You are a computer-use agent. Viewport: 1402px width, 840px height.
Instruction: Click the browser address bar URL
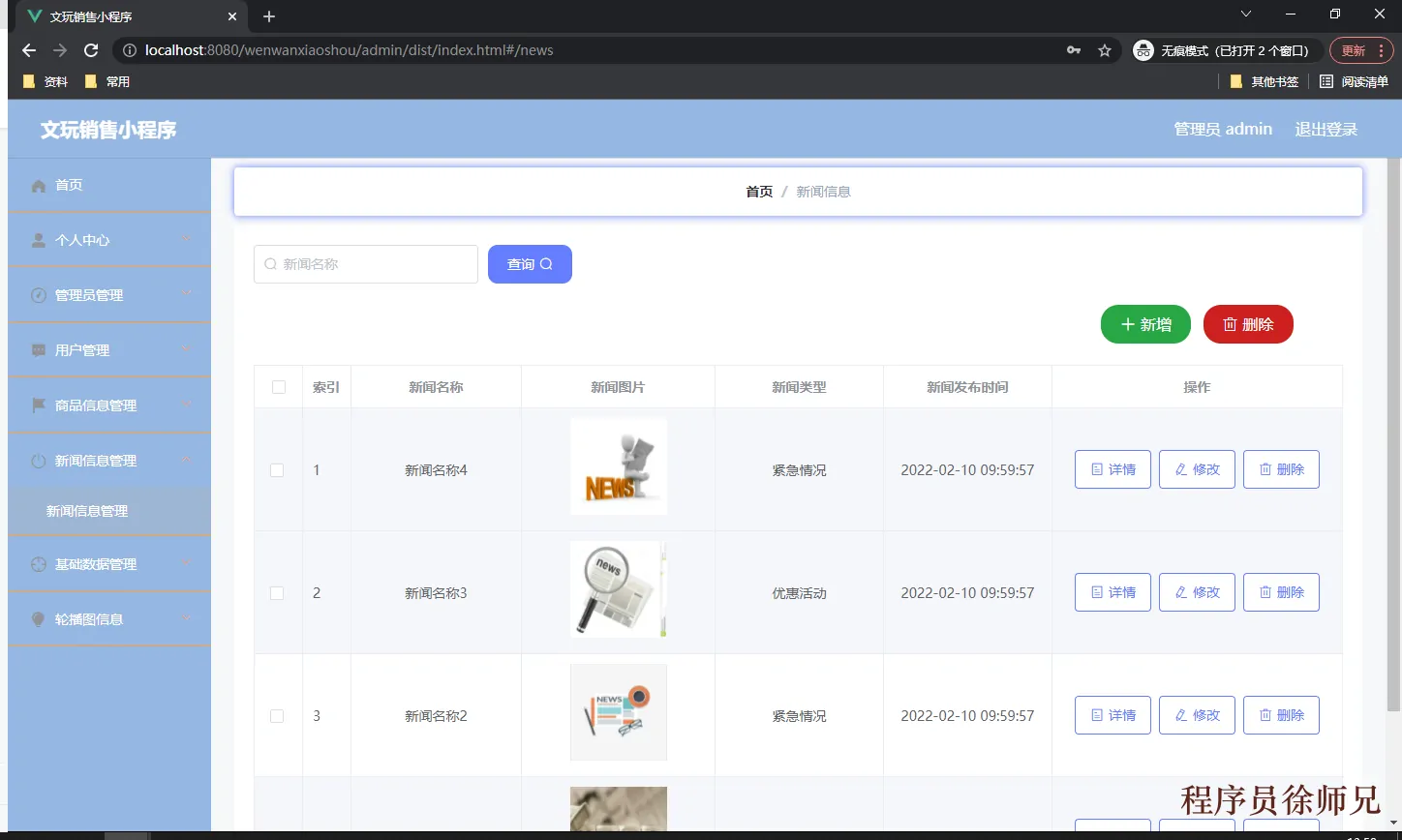coord(350,50)
